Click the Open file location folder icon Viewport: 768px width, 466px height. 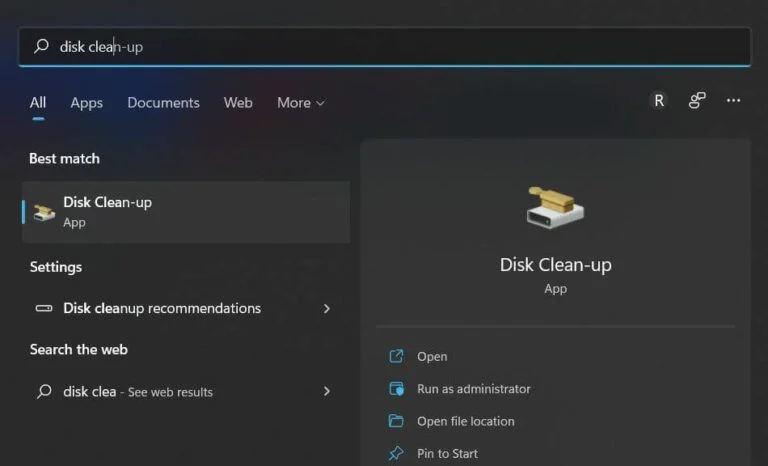point(396,421)
